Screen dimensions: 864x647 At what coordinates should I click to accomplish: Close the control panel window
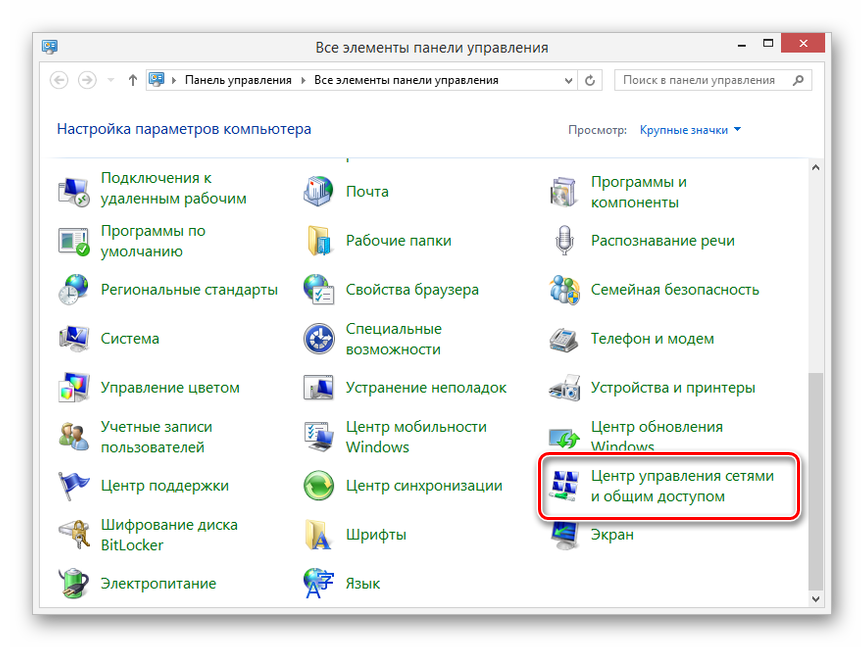tap(803, 43)
